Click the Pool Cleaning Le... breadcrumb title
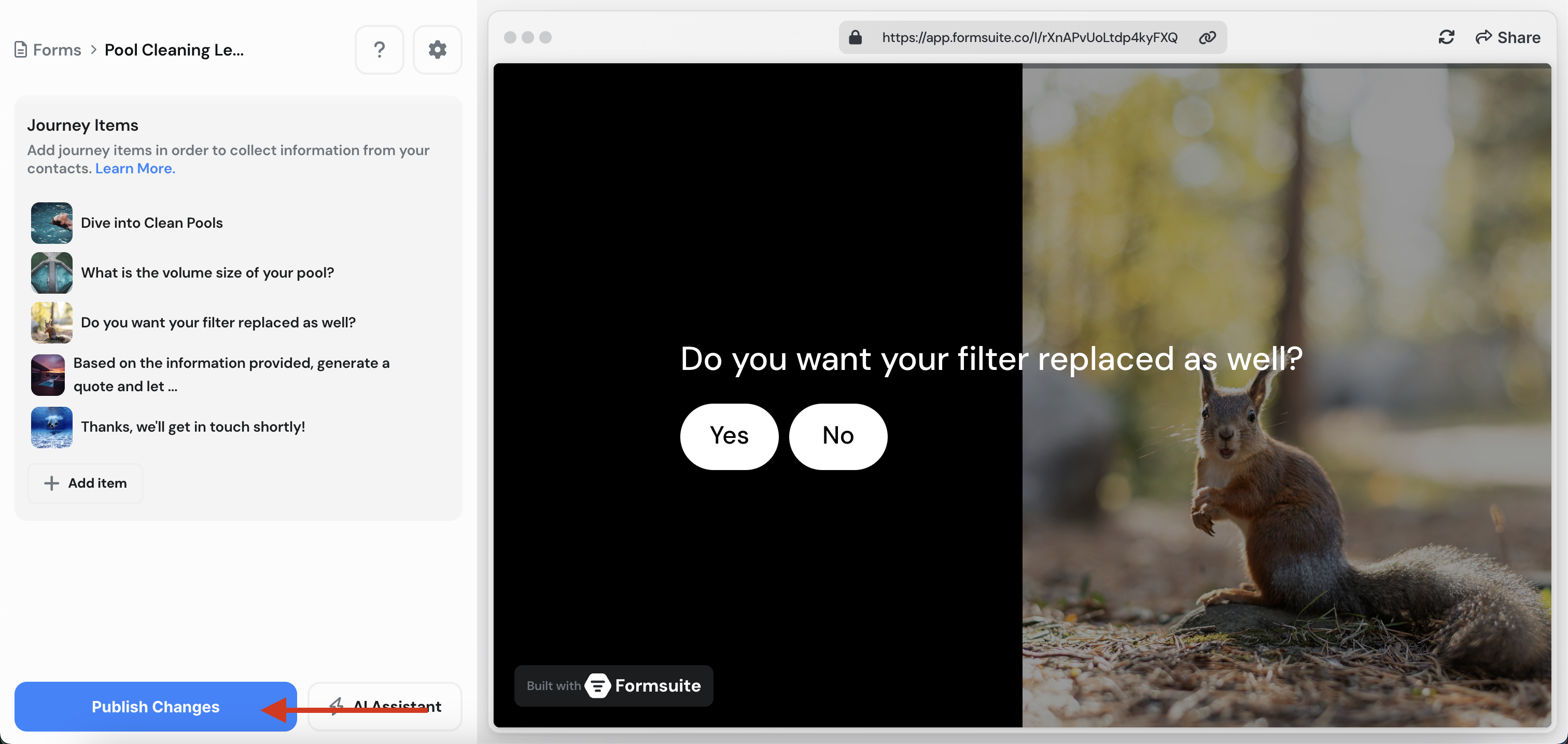This screenshot has width=1568, height=744. (174, 49)
